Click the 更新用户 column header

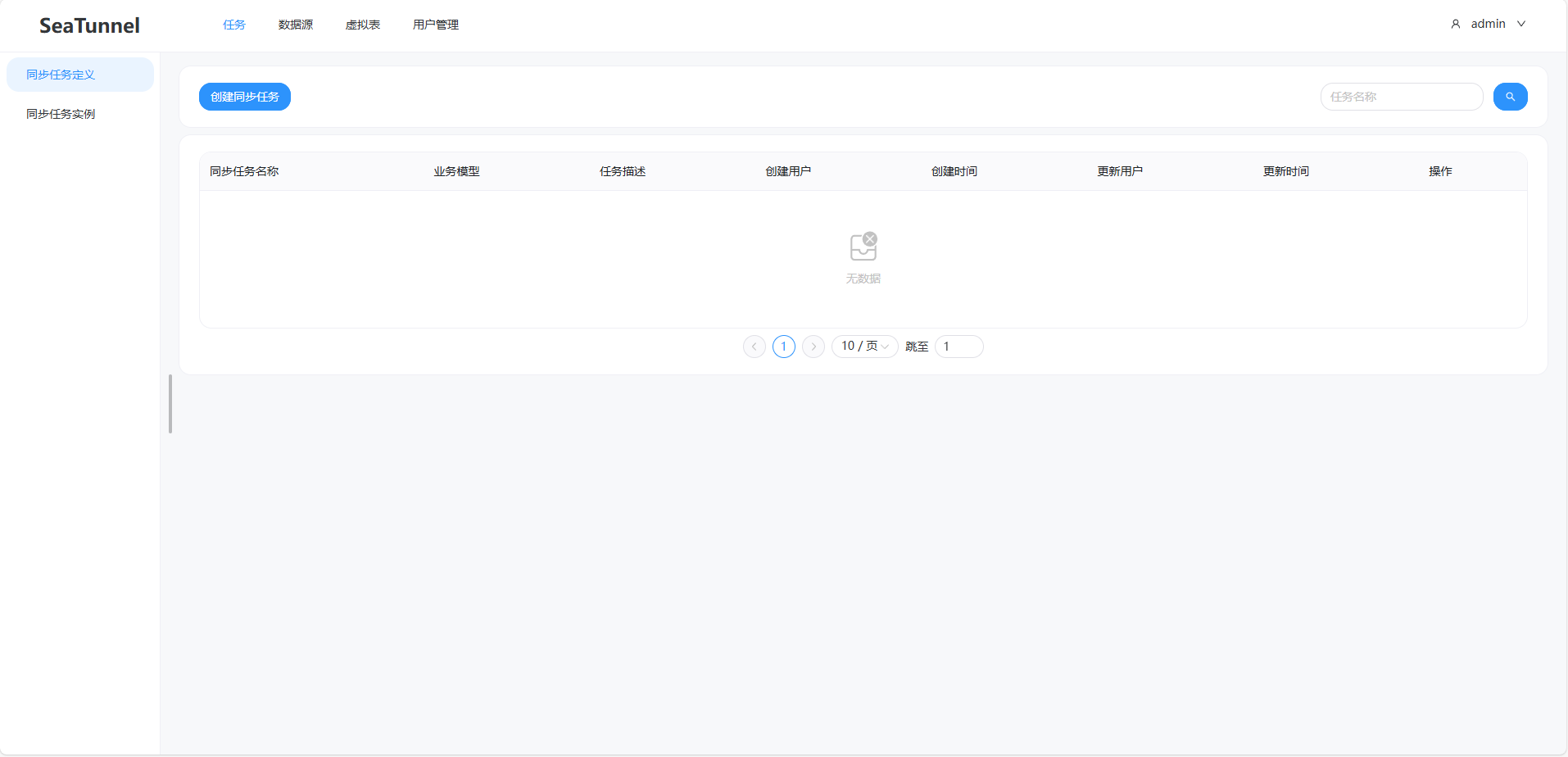[1120, 171]
